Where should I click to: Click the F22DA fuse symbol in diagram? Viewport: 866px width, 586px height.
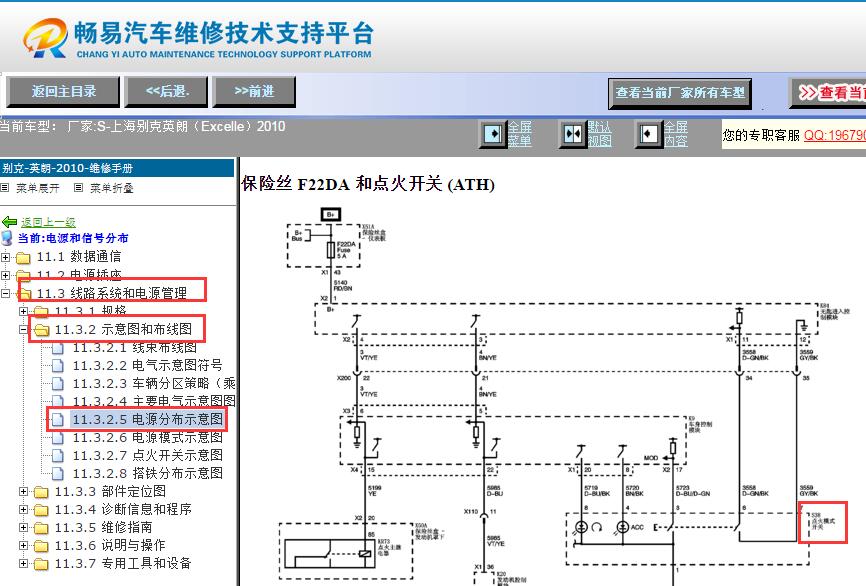[x=331, y=250]
